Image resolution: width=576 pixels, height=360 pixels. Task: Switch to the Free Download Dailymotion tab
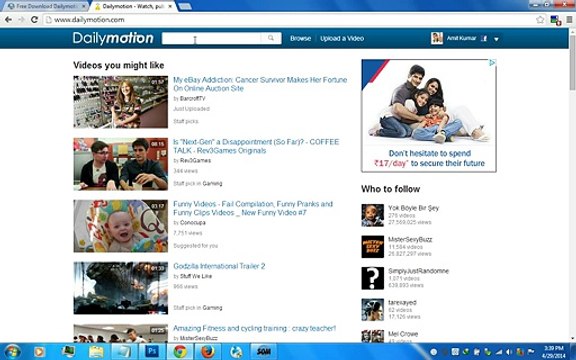(46, 6)
